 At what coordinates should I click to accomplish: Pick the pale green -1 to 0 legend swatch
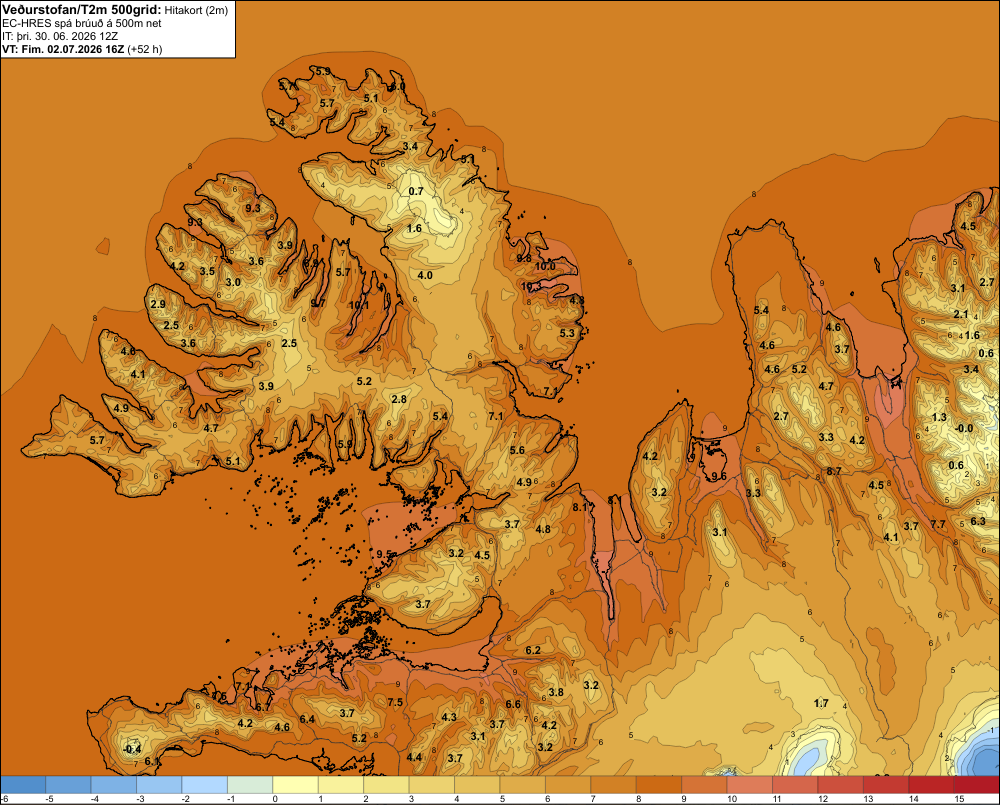[x=250, y=785]
